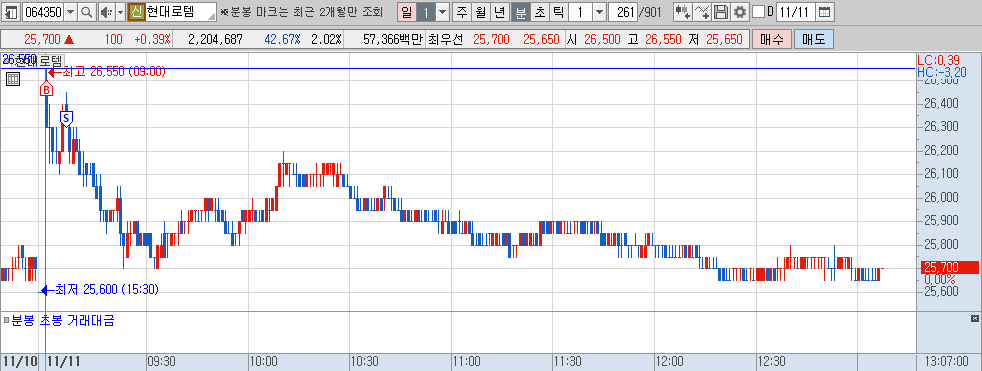Screen dimensions: 982x371
Task: Click the 매도 sell button
Action: point(814,39)
